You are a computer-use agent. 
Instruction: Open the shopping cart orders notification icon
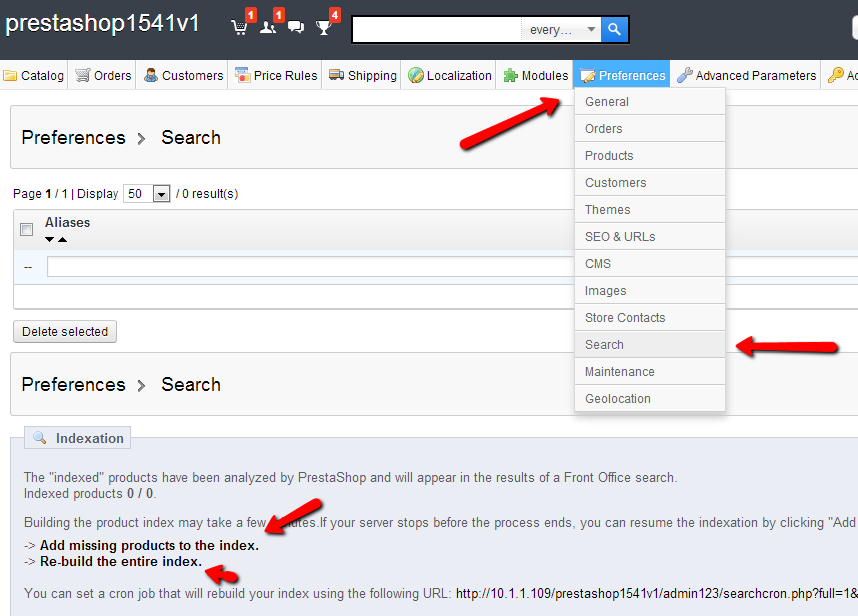click(240, 27)
